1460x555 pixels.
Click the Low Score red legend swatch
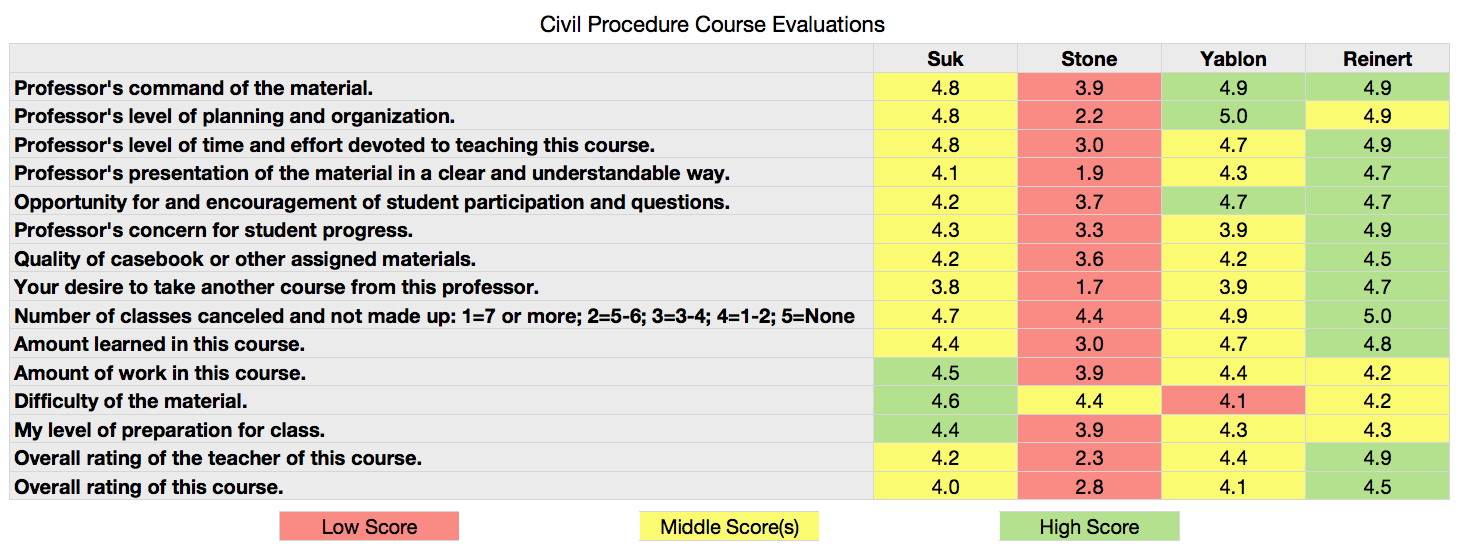369,527
